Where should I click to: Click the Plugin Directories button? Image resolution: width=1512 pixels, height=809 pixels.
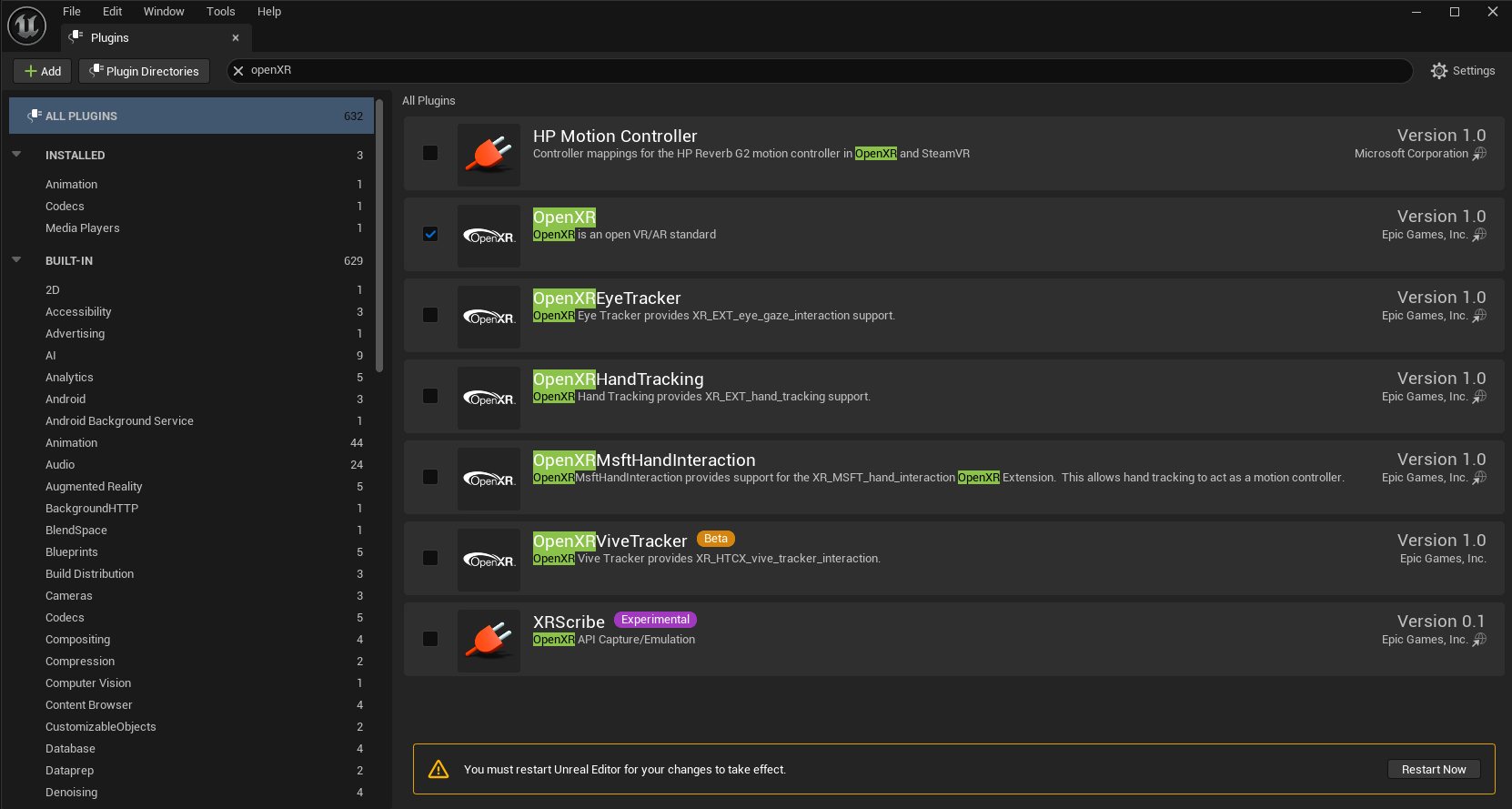pyautogui.click(x=145, y=71)
